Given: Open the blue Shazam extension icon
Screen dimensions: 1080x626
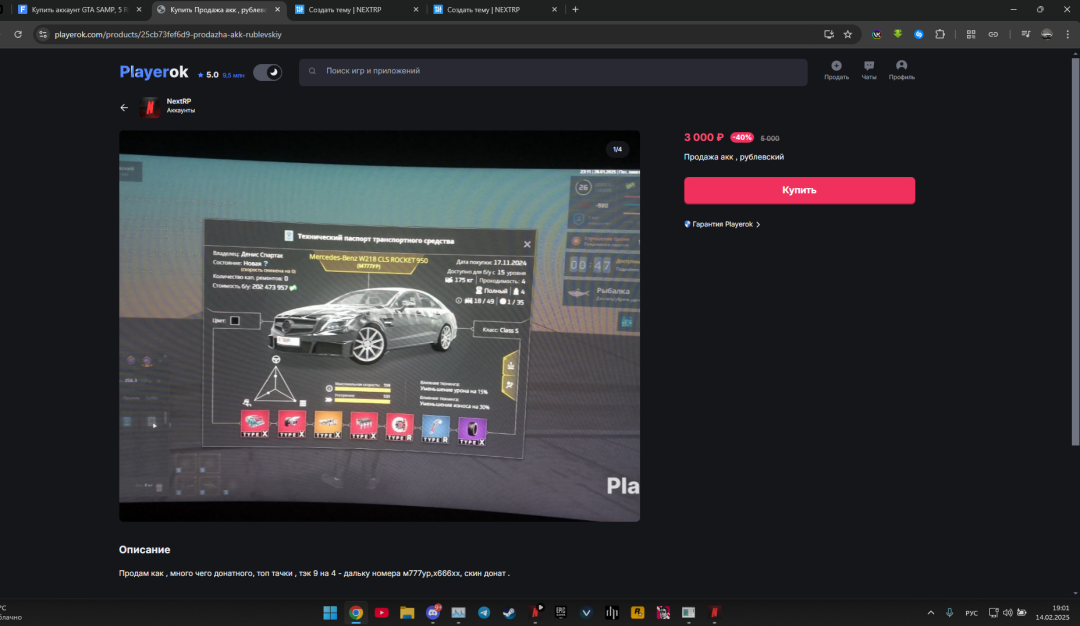Looking at the screenshot, I should click(919, 34).
